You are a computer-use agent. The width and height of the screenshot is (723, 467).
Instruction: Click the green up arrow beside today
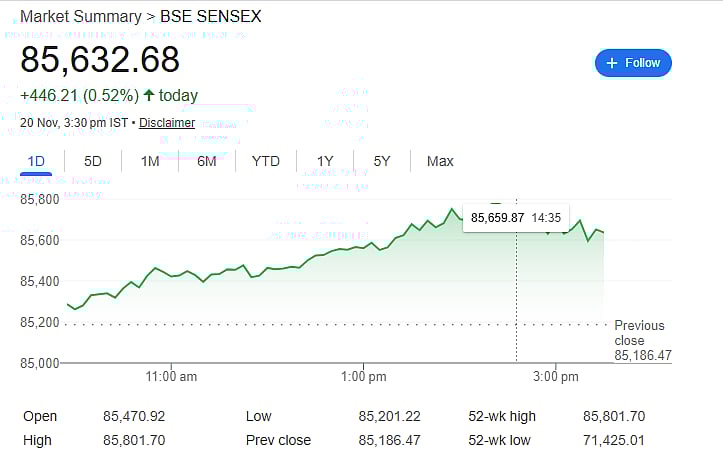(x=149, y=96)
